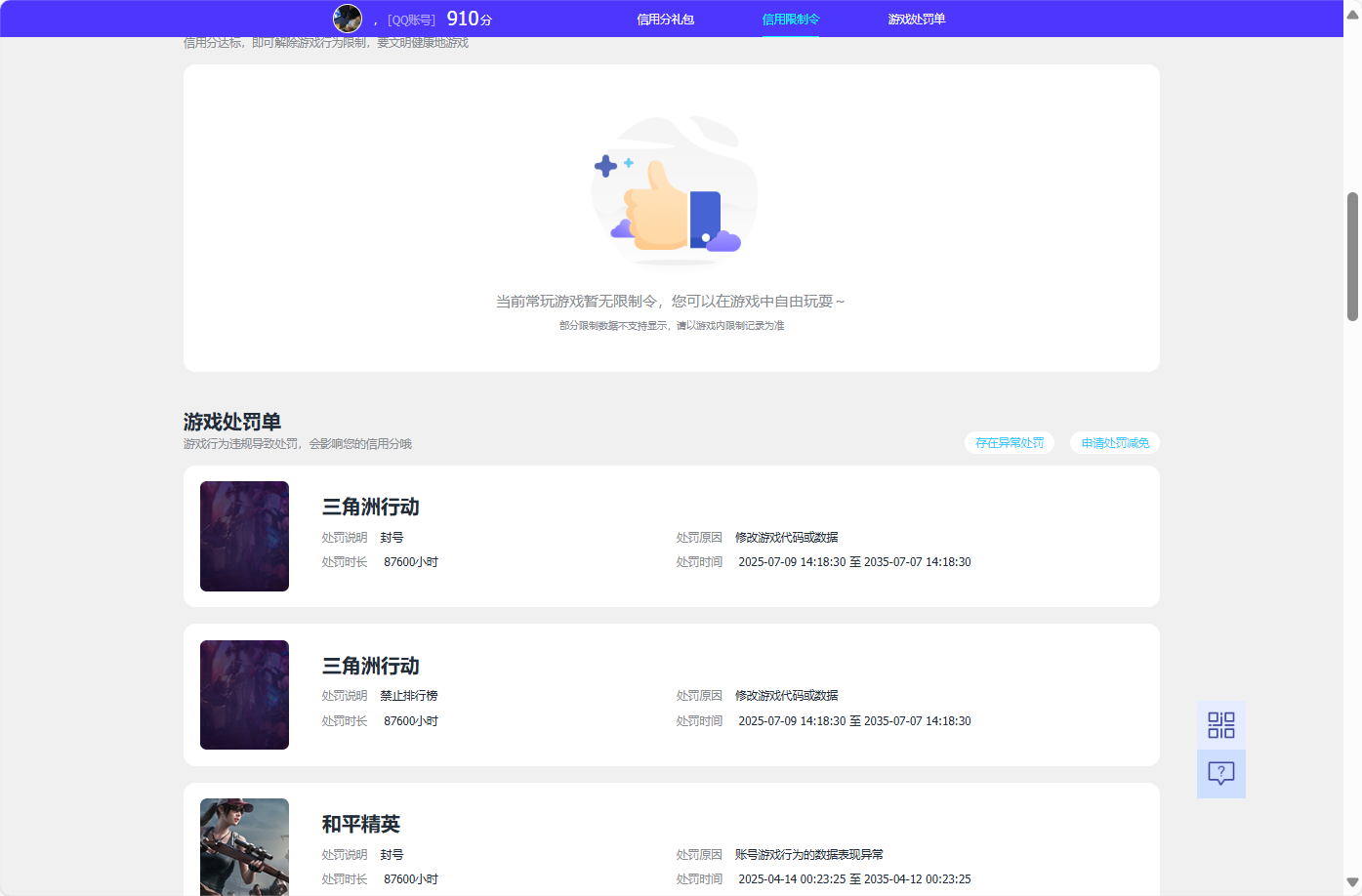The width and height of the screenshot is (1362, 896).
Task: Open the help feedback chat icon
Action: tap(1220, 774)
